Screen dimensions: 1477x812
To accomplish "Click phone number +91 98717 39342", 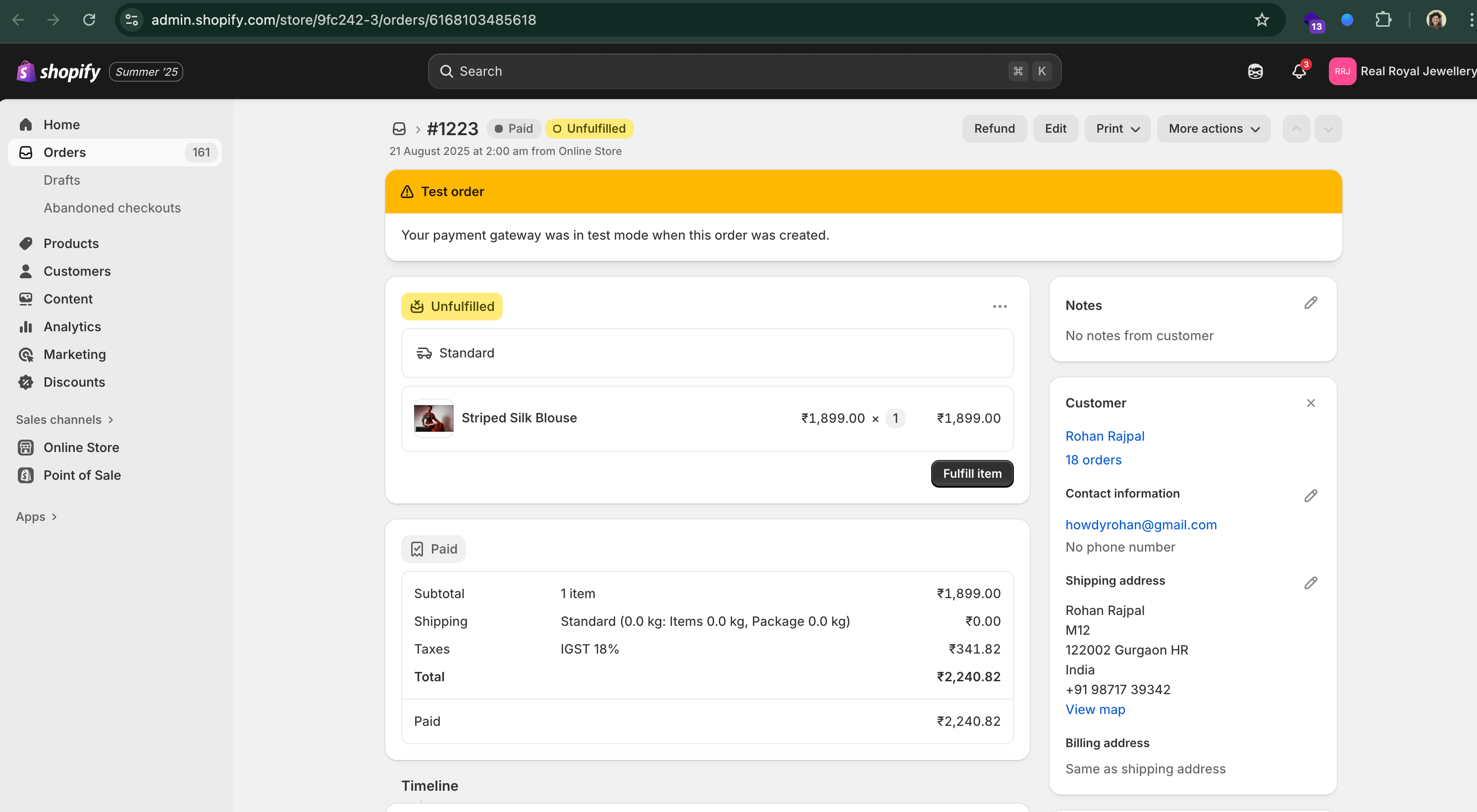I will tap(1117, 690).
